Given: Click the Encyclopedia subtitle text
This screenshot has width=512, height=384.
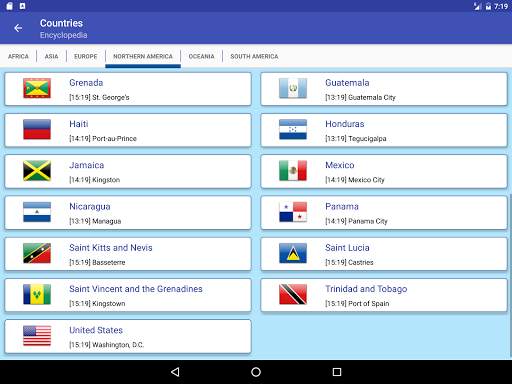Looking at the screenshot, I should point(64,35).
